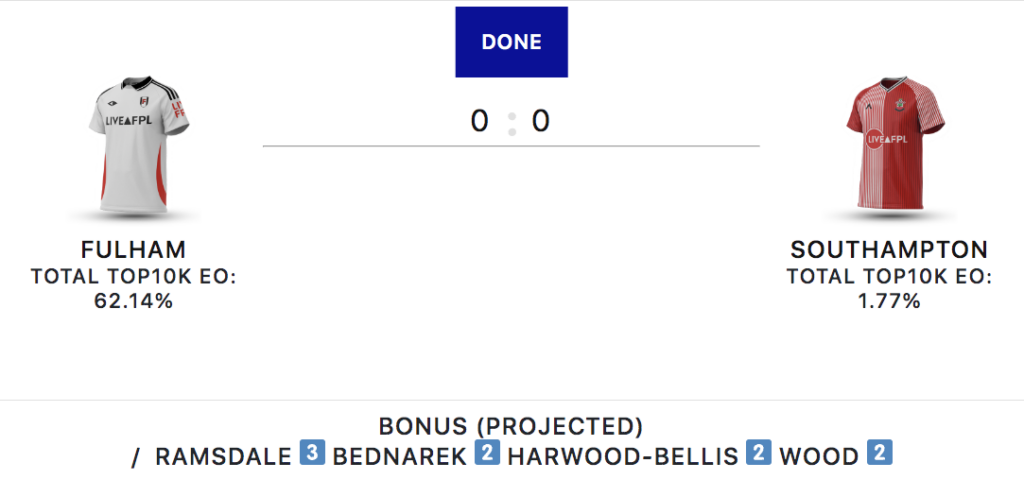Click the 2 bonus badge beside Bednarek
1024x480 pixels.
[x=488, y=455]
